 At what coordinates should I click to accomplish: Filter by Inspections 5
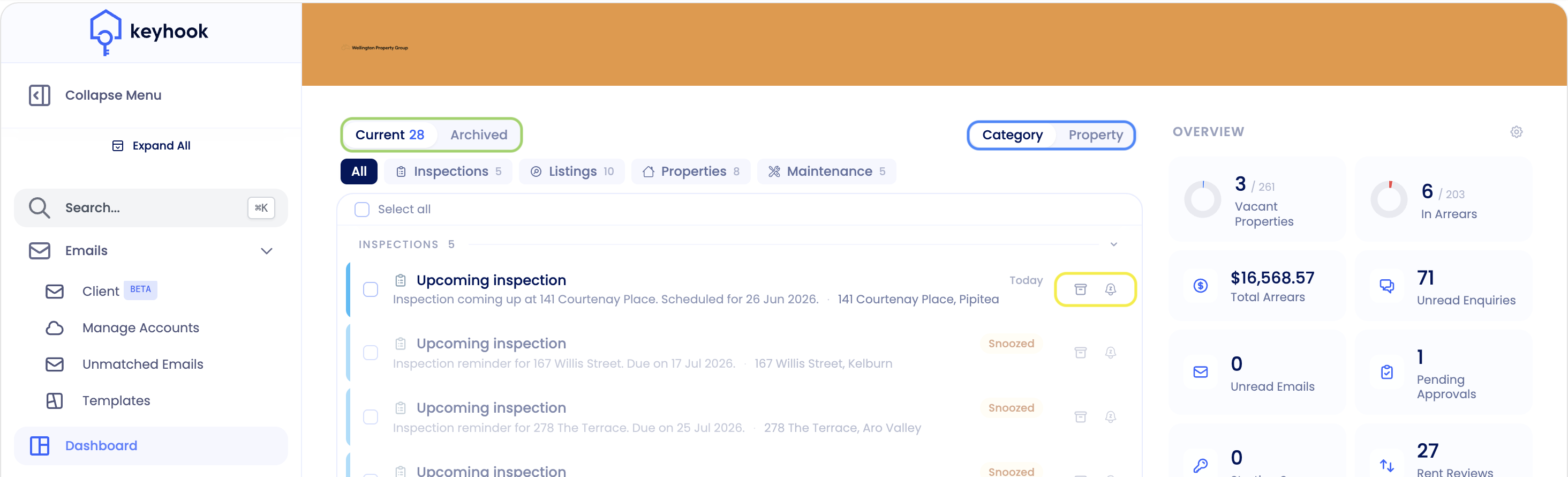point(448,172)
